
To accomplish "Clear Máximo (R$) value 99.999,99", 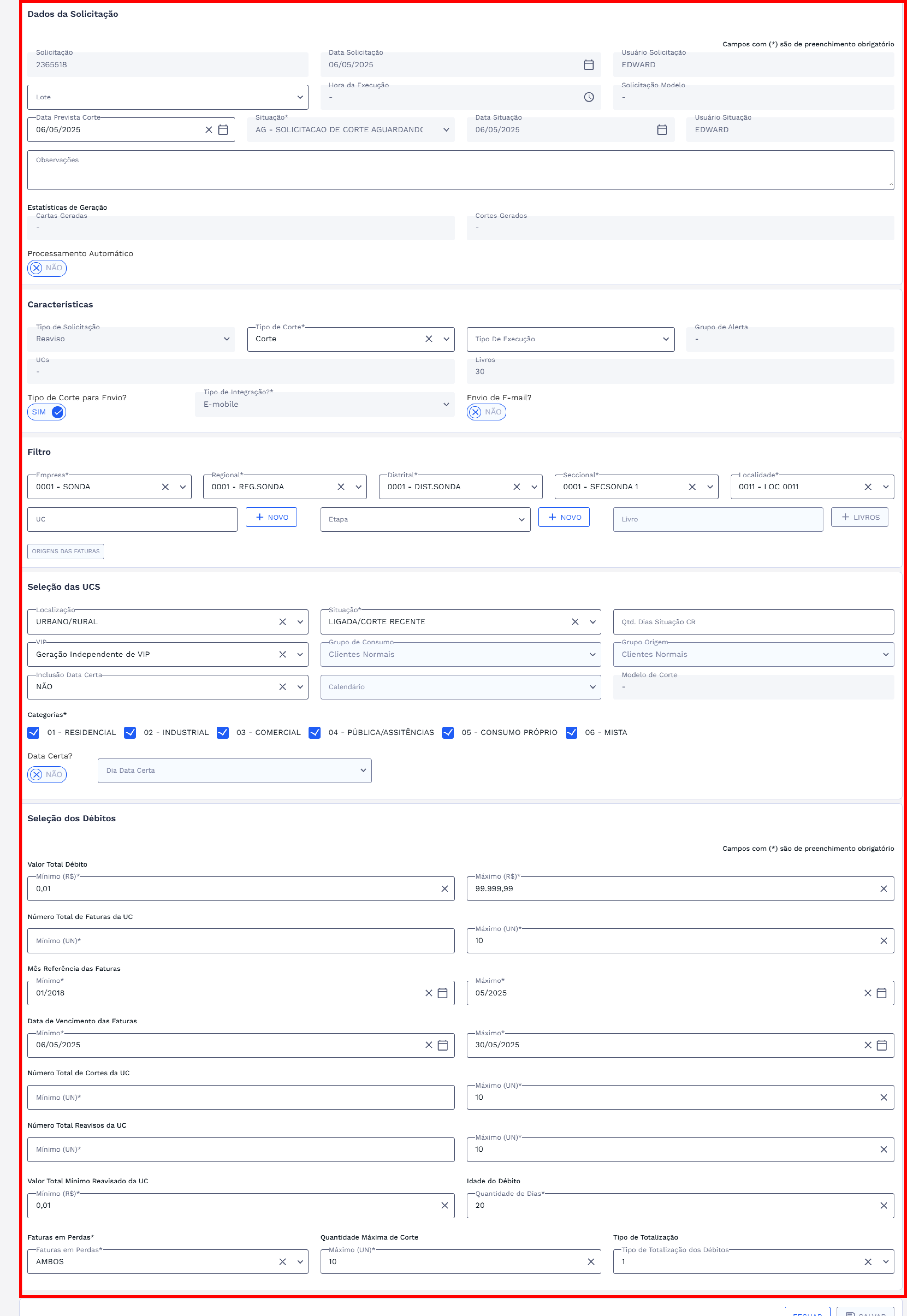I will 884,889.
